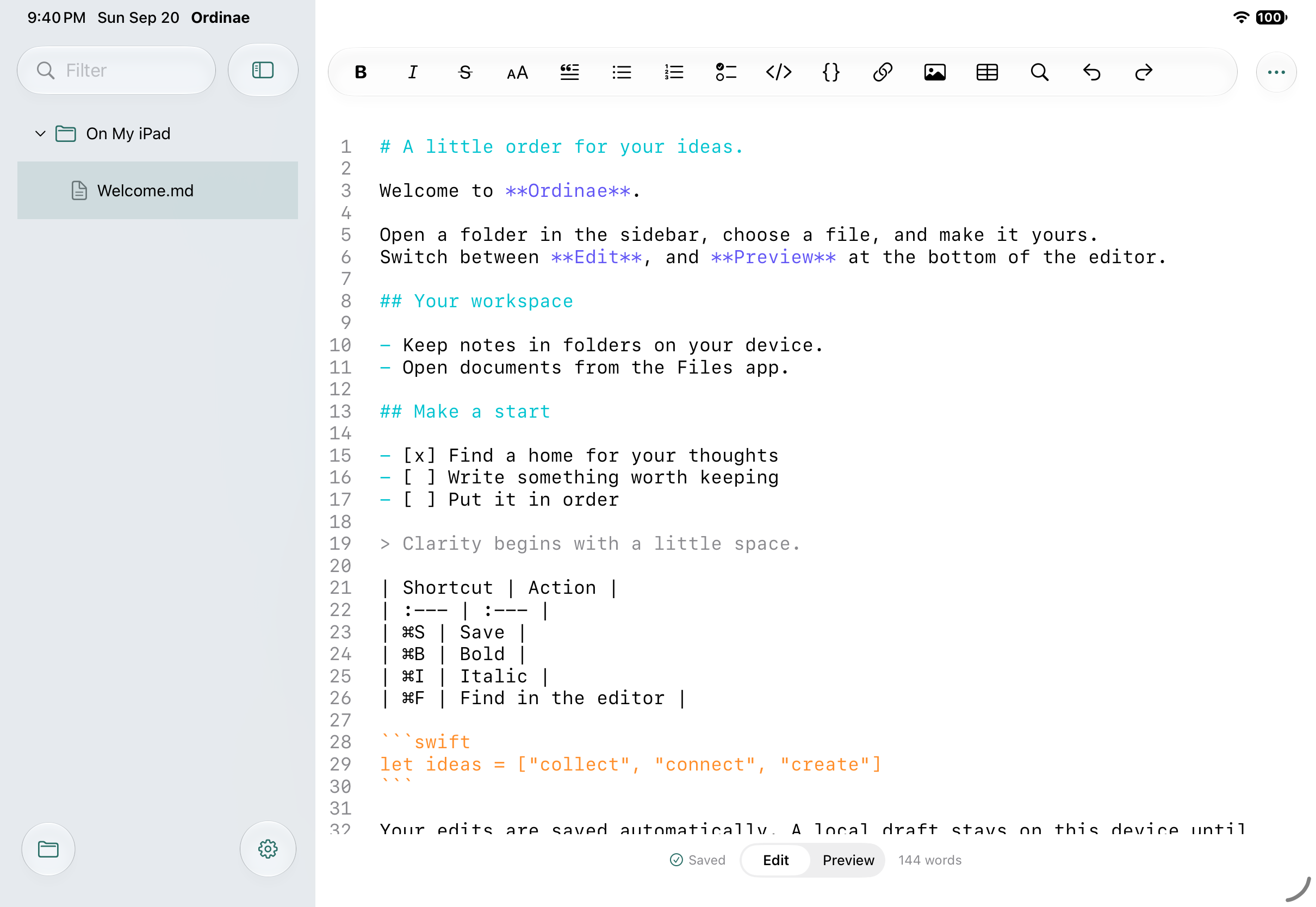Viewport: 1316px width, 907px height.
Task: Undo the last edit
Action: coord(1091,72)
